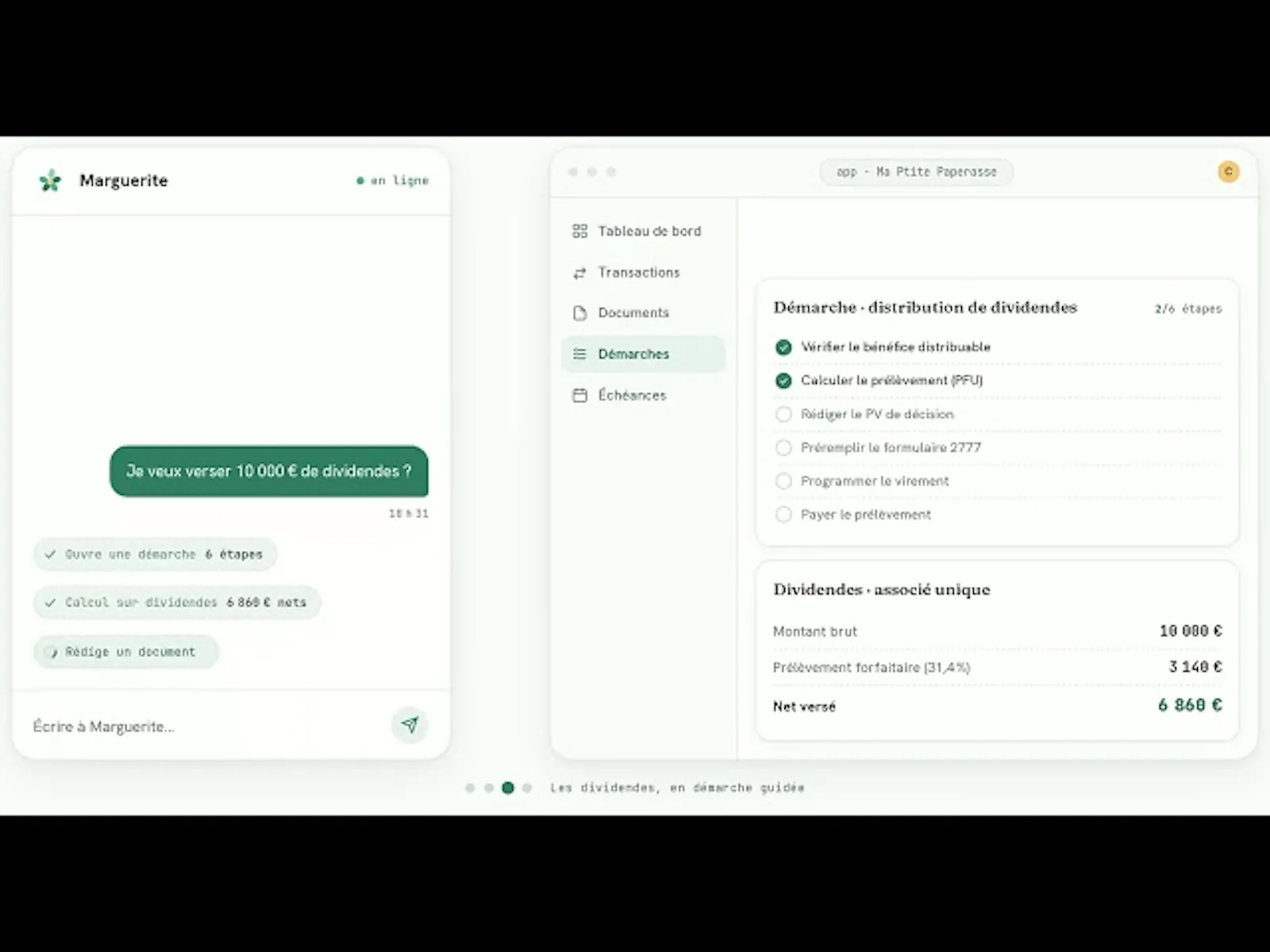
Task: Go to fourth carousel slide dot
Action: tap(527, 788)
